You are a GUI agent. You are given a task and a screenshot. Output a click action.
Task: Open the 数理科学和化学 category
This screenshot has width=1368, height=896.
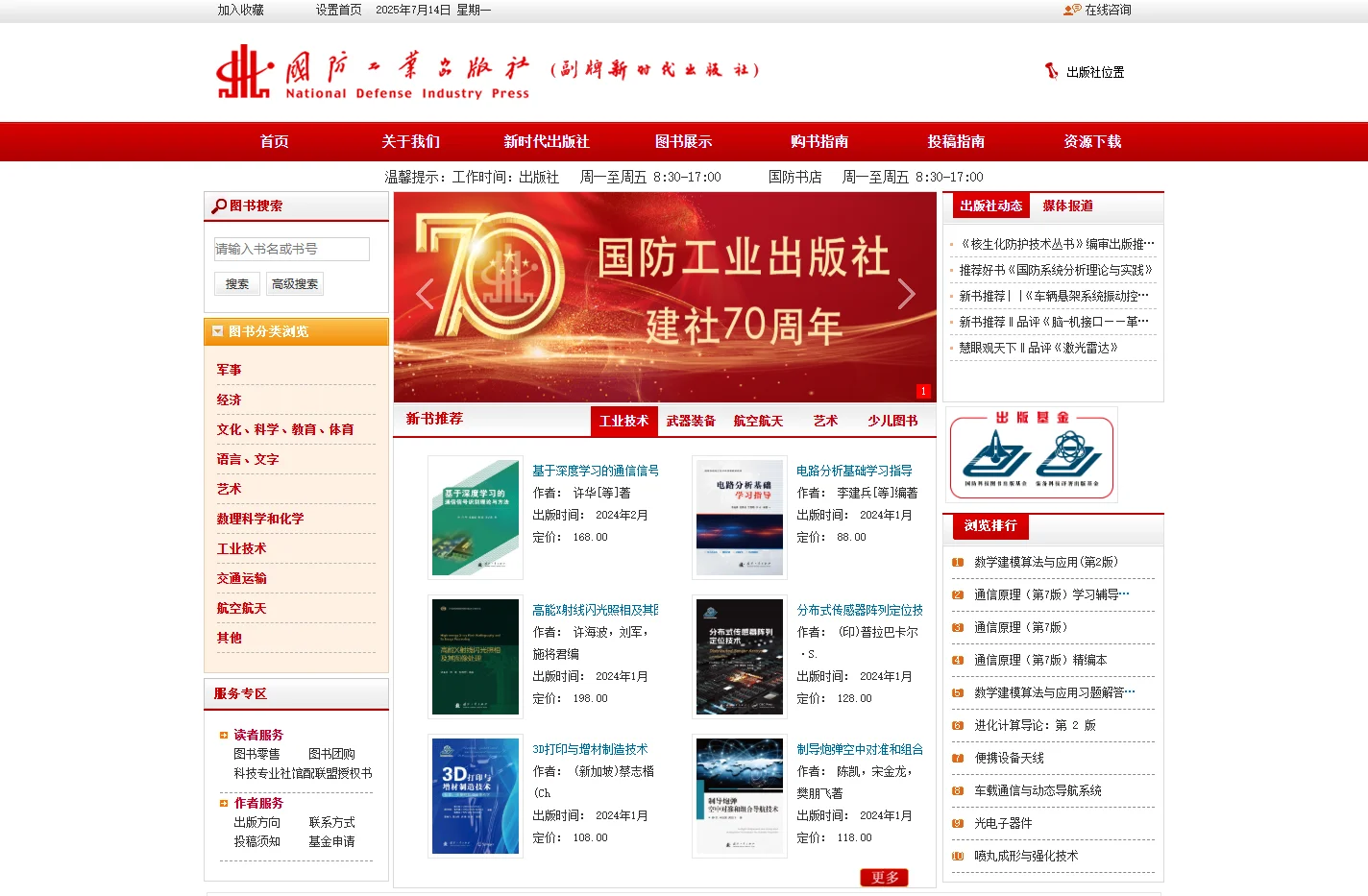click(x=260, y=519)
